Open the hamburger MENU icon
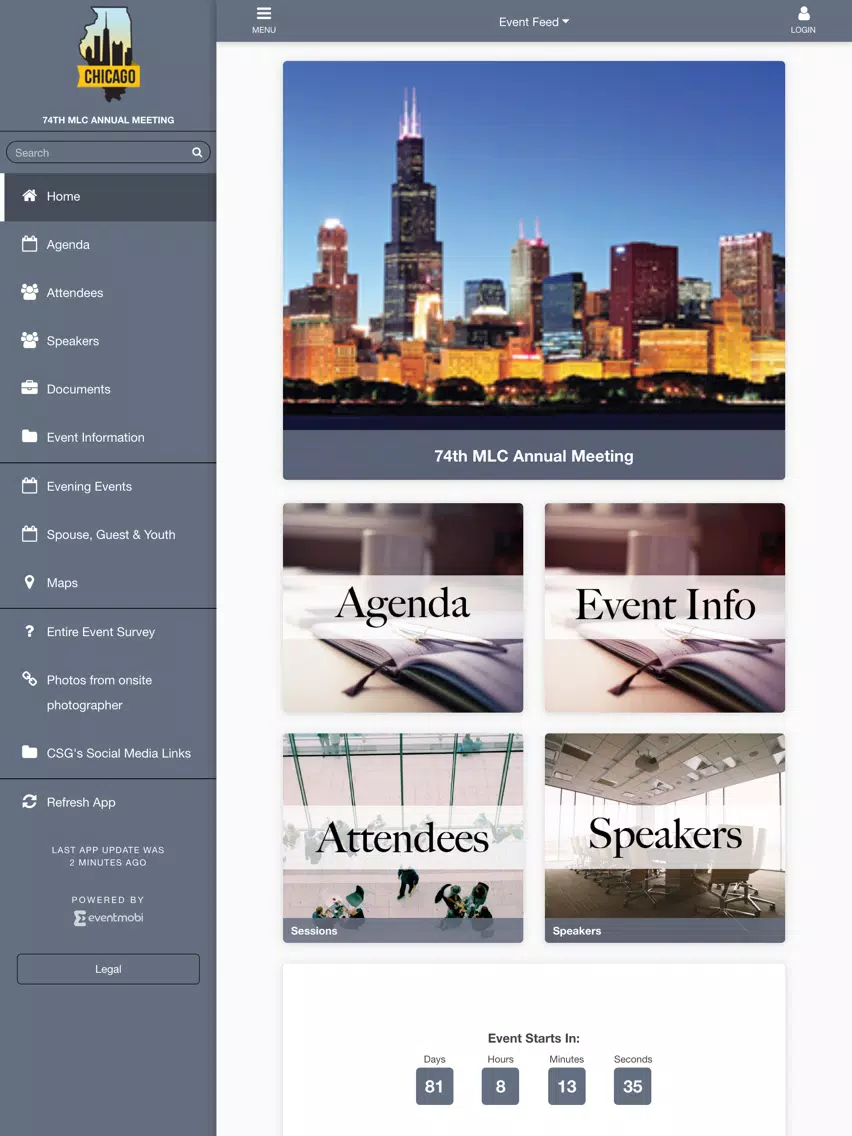 264,14
